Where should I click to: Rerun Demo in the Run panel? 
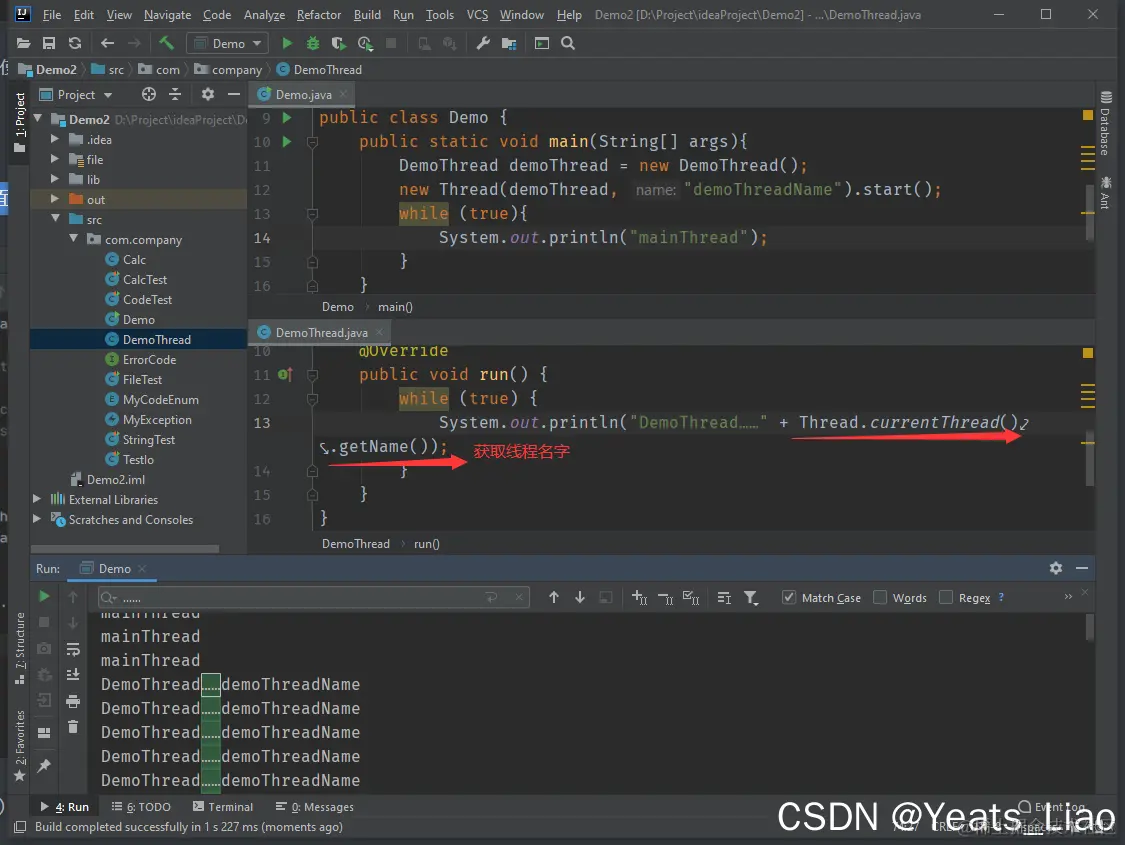tap(44, 597)
